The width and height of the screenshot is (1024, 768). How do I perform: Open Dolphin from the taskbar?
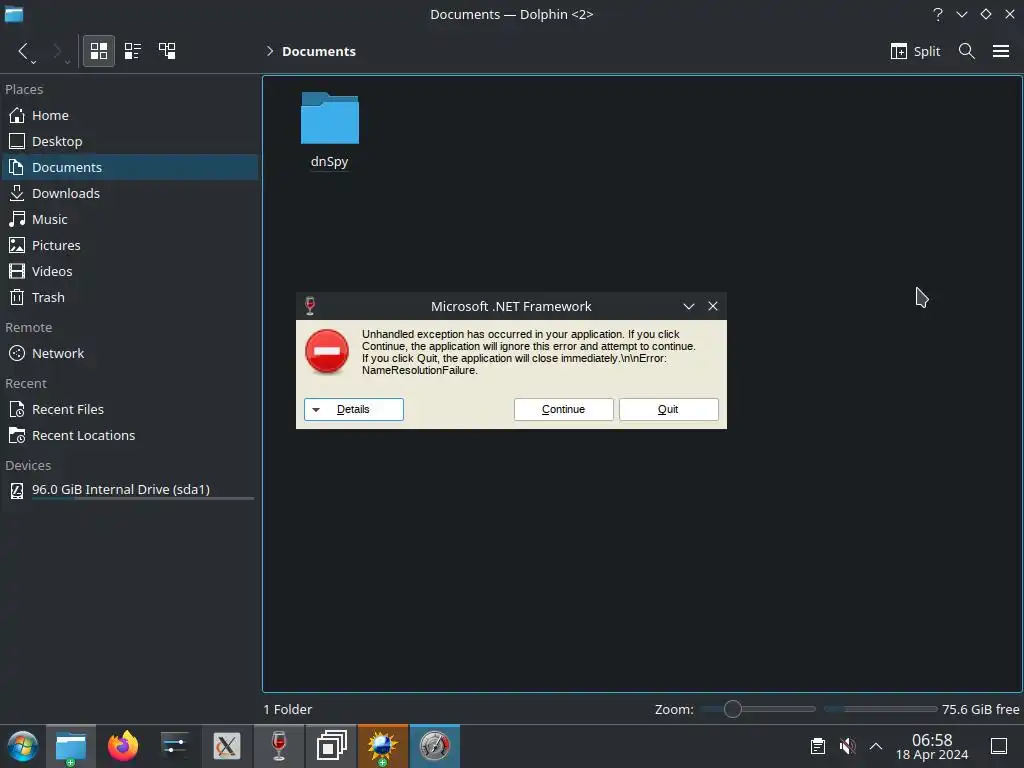[71, 746]
